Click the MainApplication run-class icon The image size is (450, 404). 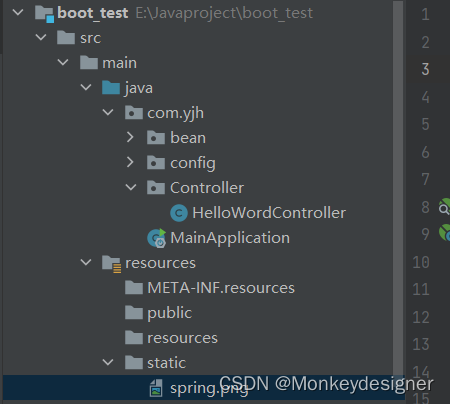(157, 238)
